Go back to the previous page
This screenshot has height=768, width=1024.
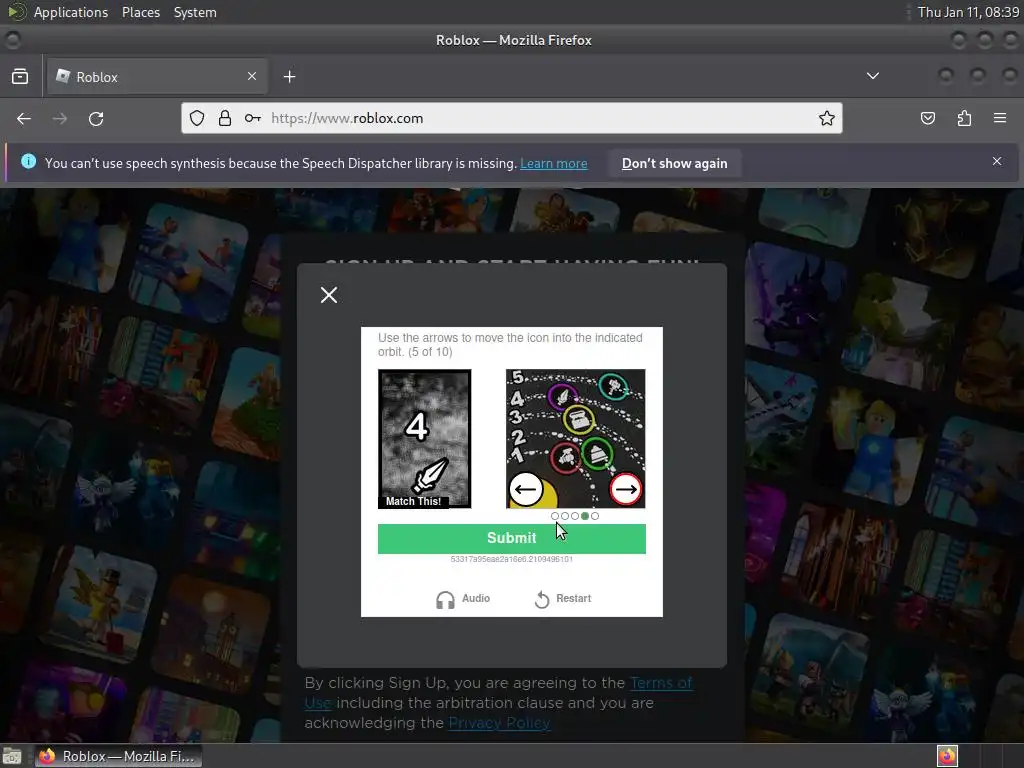24,119
